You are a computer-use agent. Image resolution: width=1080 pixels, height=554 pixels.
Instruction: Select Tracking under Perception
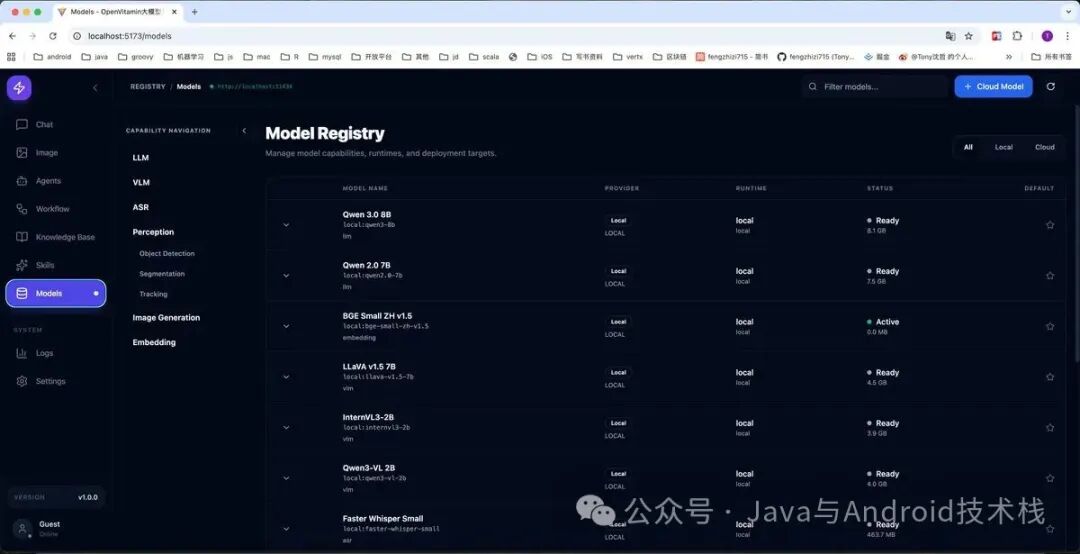point(153,294)
